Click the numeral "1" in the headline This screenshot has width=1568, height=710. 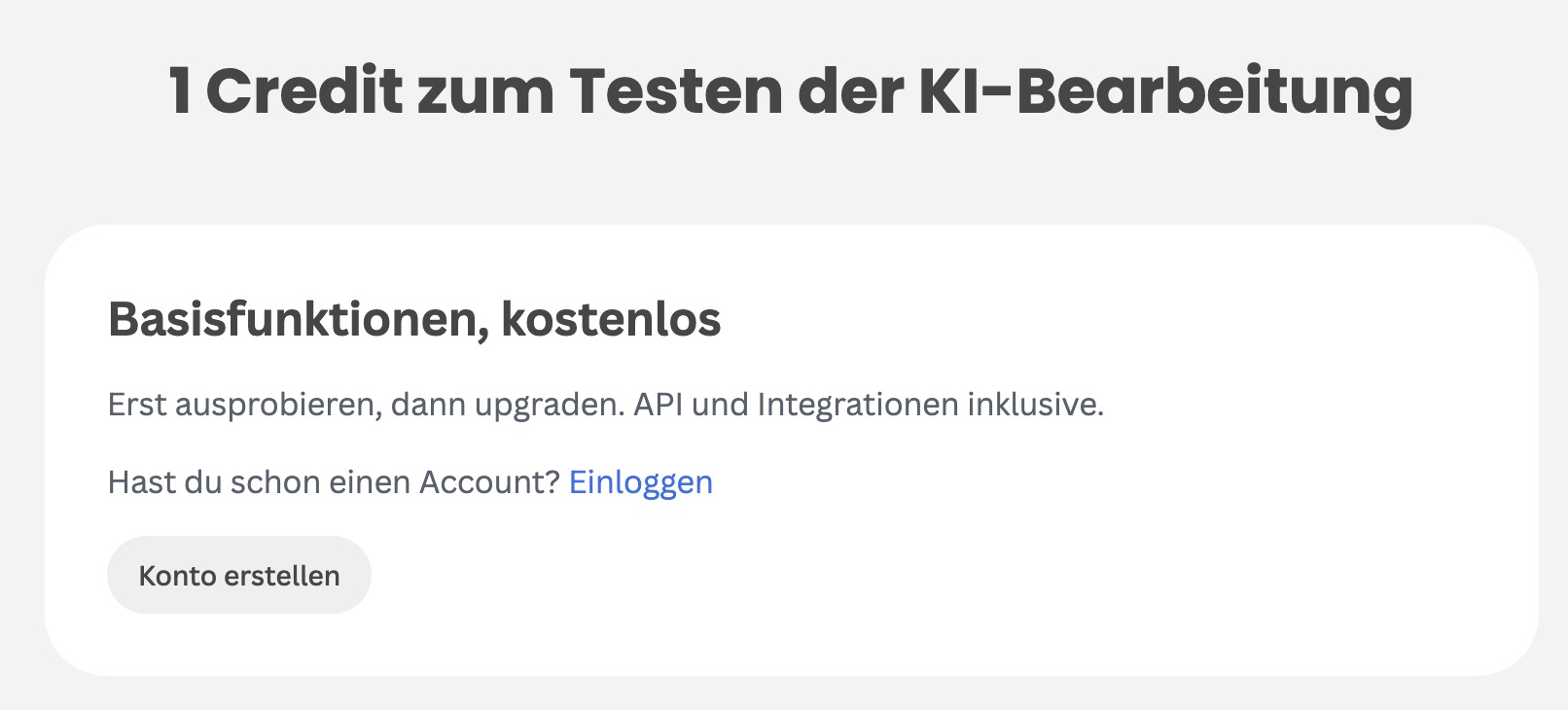click(180, 92)
